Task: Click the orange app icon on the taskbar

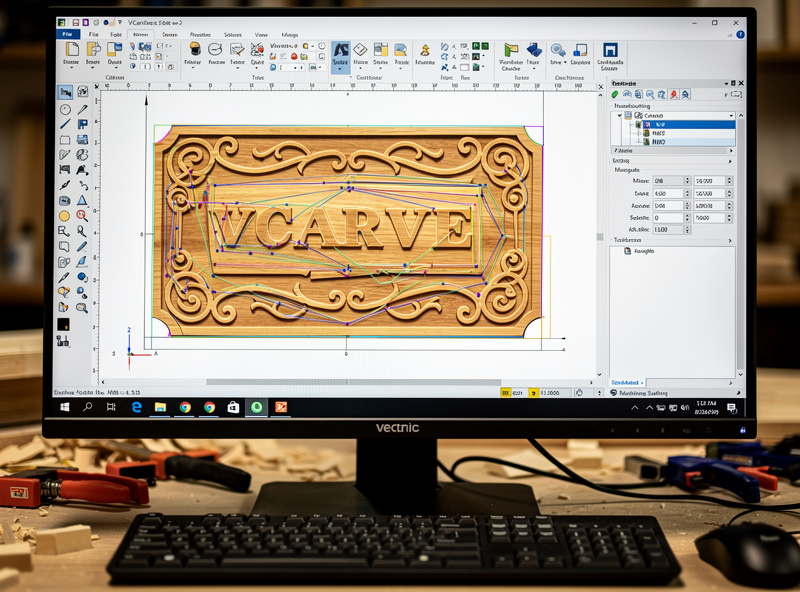Action: coord(281,407)
